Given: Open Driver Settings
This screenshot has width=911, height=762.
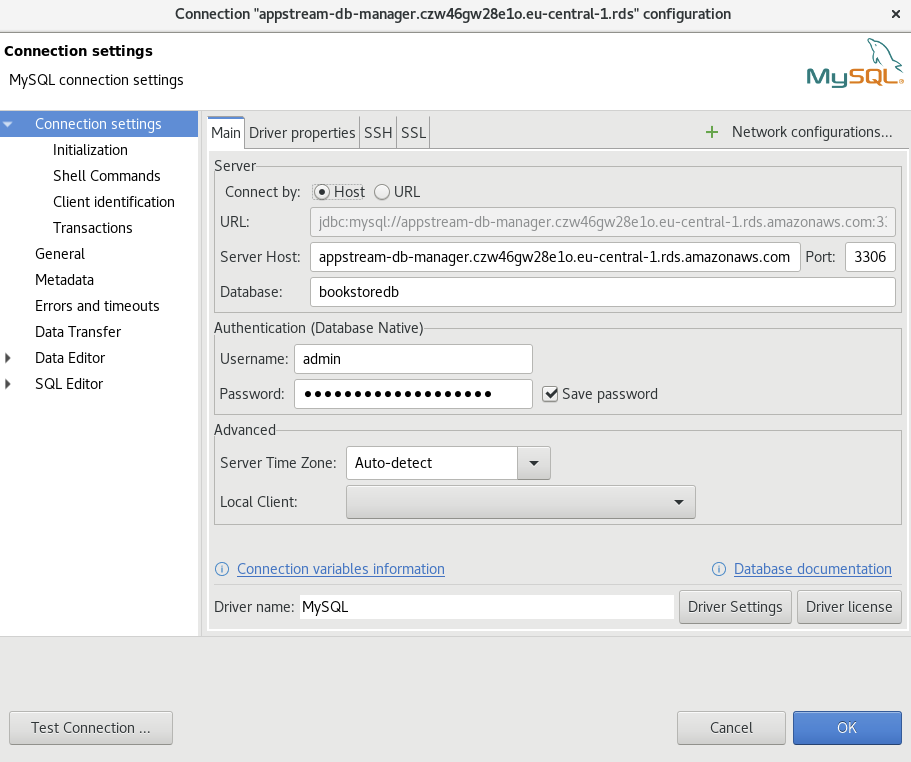Looking at the screenshot, I should coord(735,606).
